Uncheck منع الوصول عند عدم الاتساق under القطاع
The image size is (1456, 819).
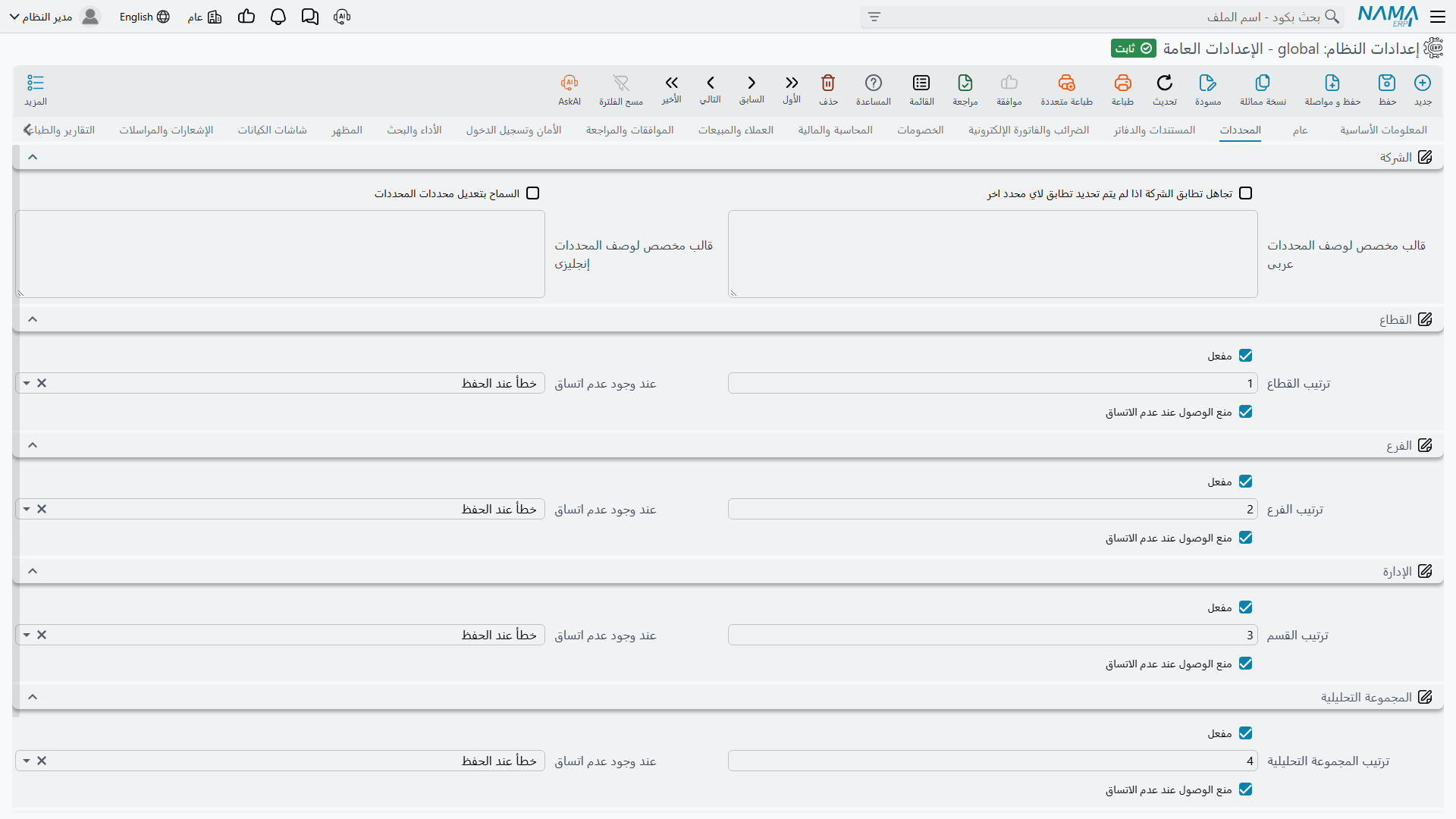[x=1246, y=412]
